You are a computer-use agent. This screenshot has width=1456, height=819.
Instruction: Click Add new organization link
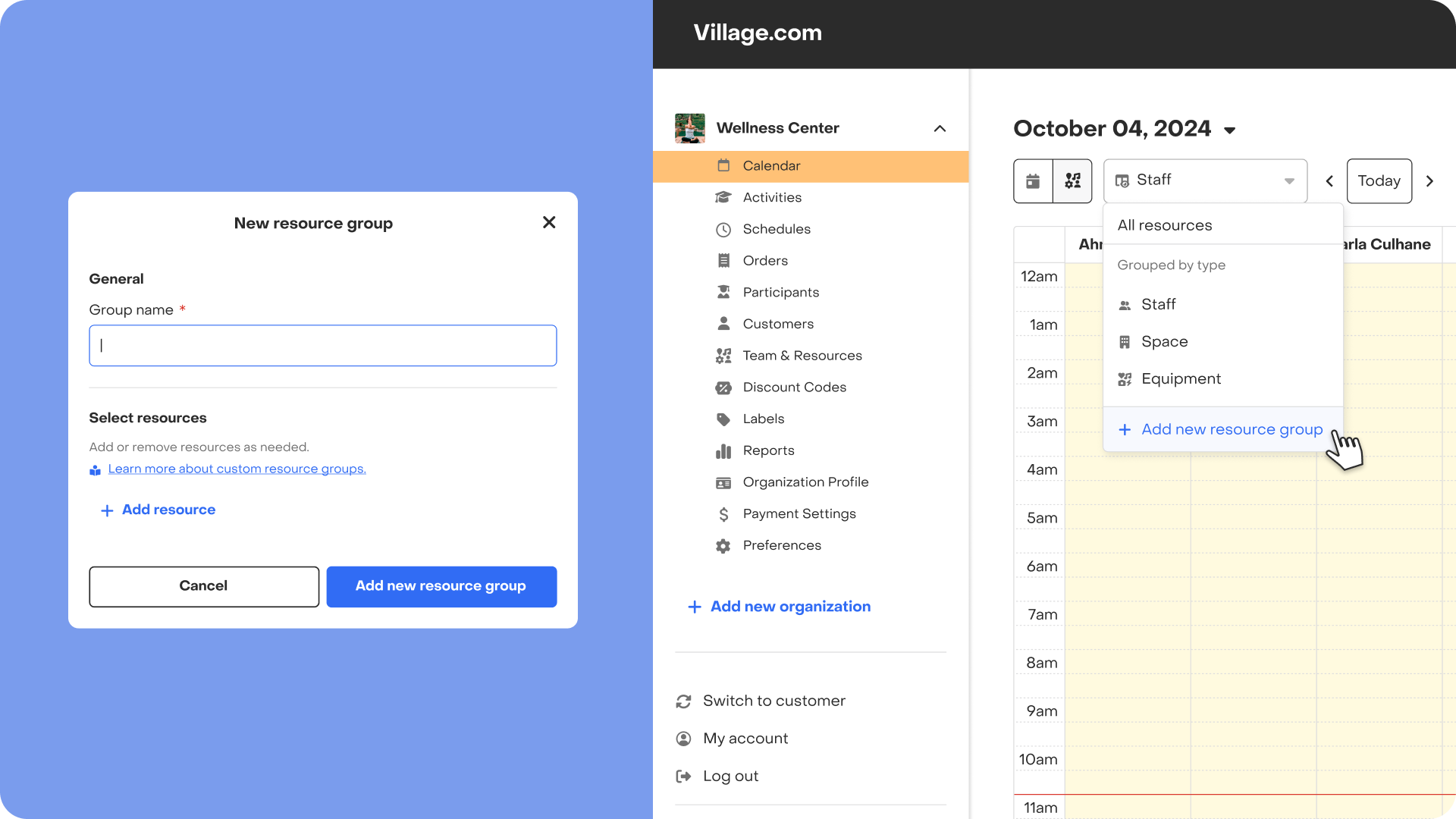(x=779, y=607)
